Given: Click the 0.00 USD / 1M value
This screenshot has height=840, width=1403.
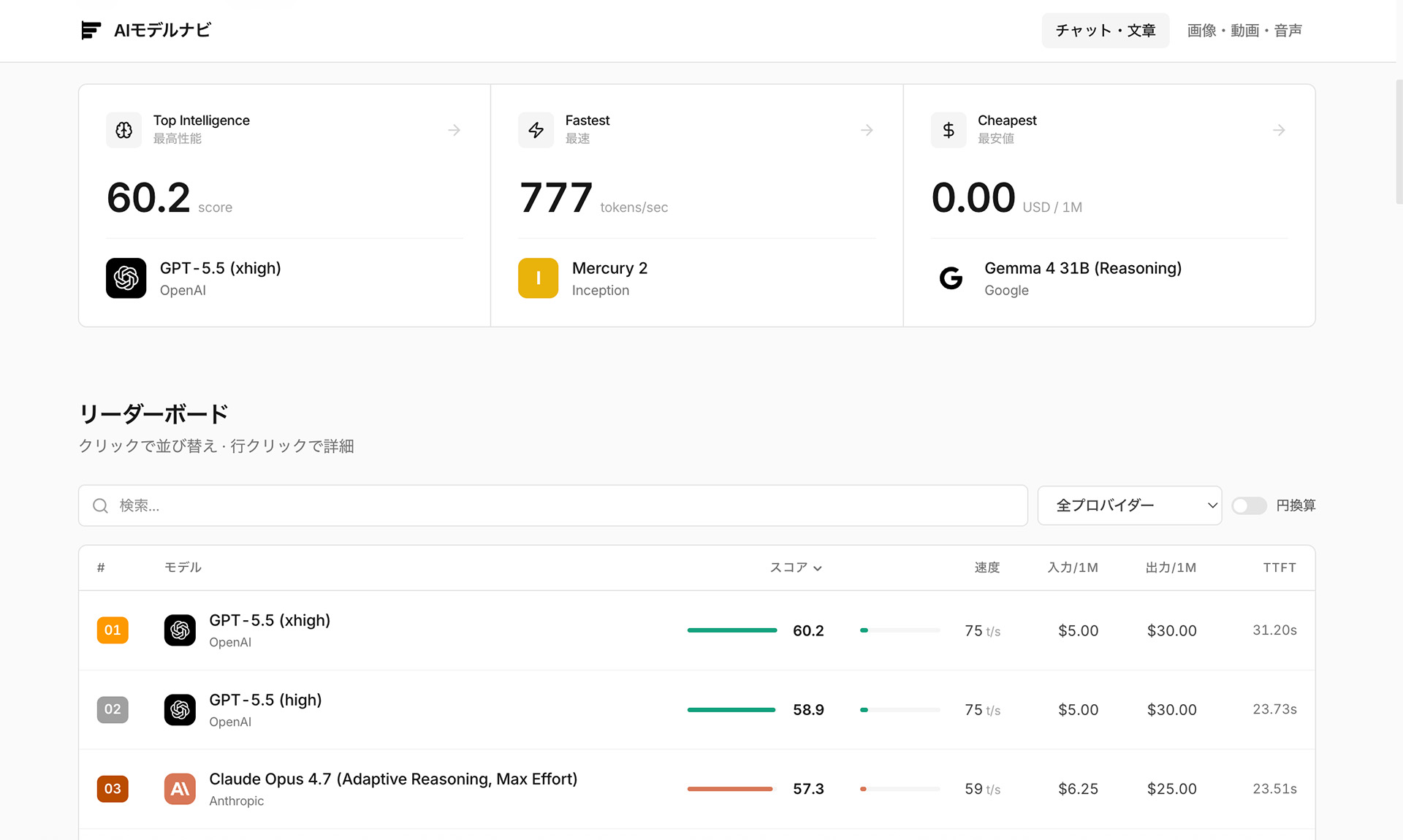Looking at the screenshot, I should point(973,198).
